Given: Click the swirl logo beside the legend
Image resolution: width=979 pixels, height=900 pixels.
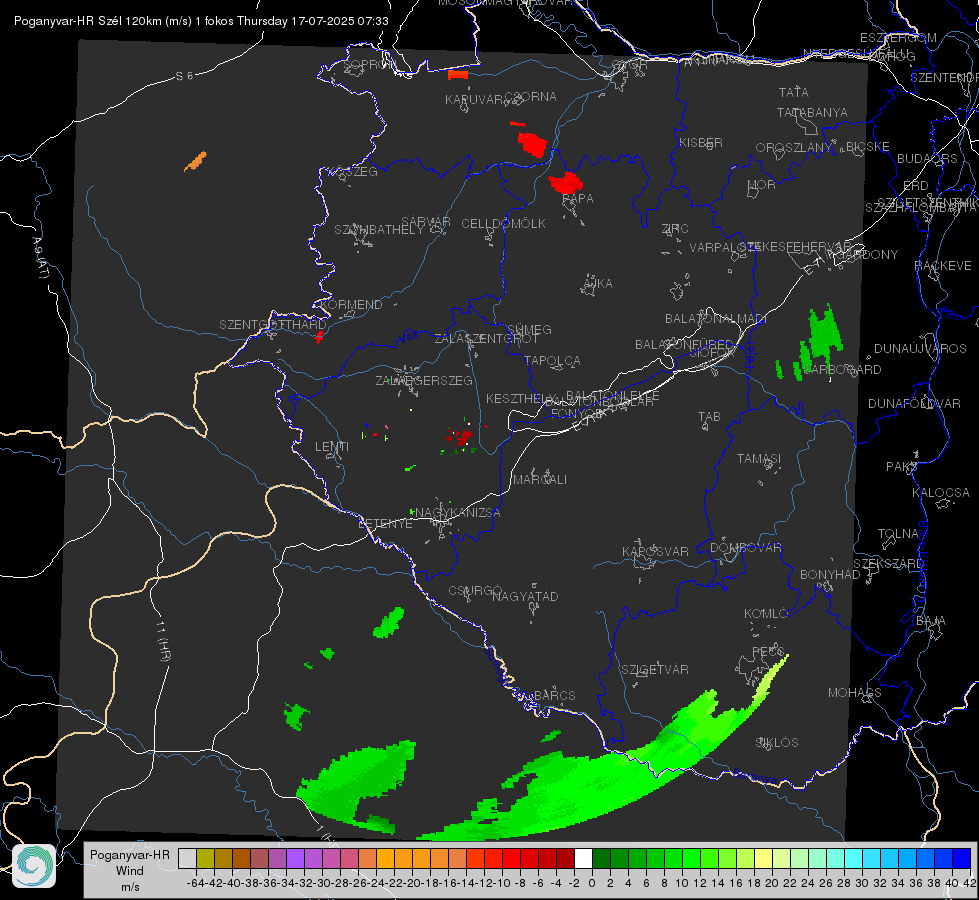Looking at the screenshot, I should (x=34, y=866).
